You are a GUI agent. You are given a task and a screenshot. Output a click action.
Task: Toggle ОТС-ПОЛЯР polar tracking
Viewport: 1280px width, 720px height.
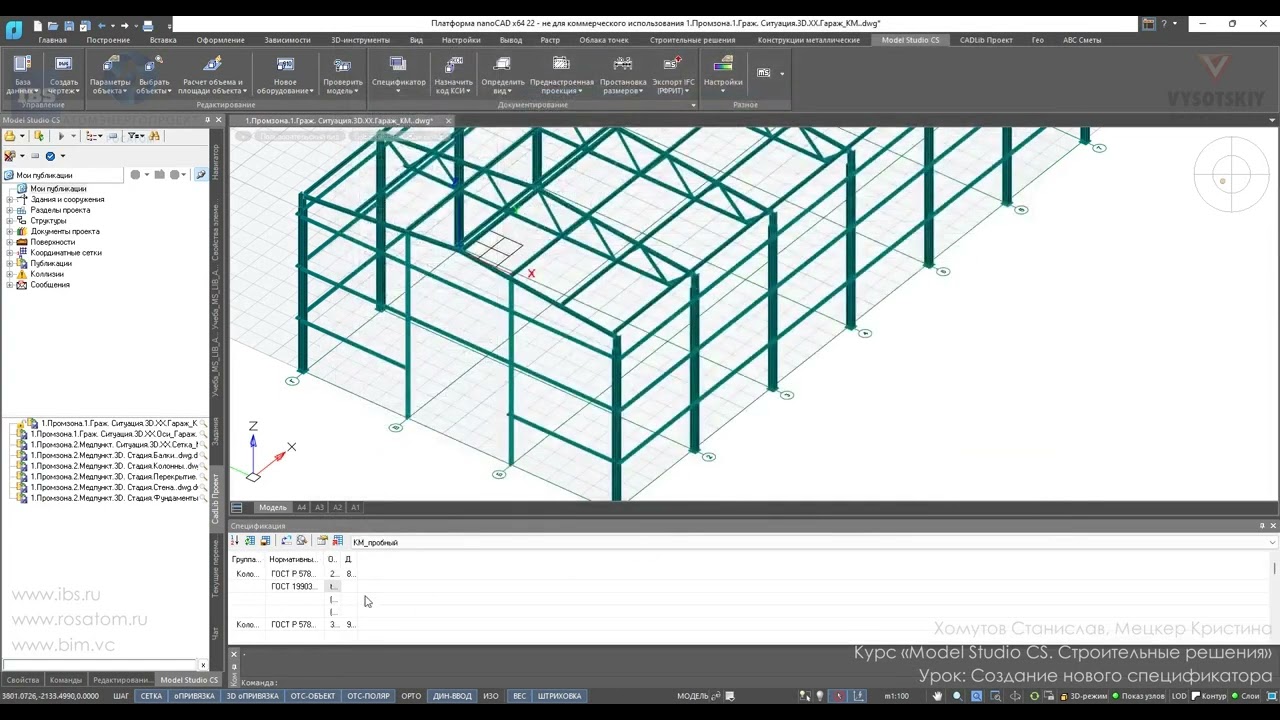(368, 696)
